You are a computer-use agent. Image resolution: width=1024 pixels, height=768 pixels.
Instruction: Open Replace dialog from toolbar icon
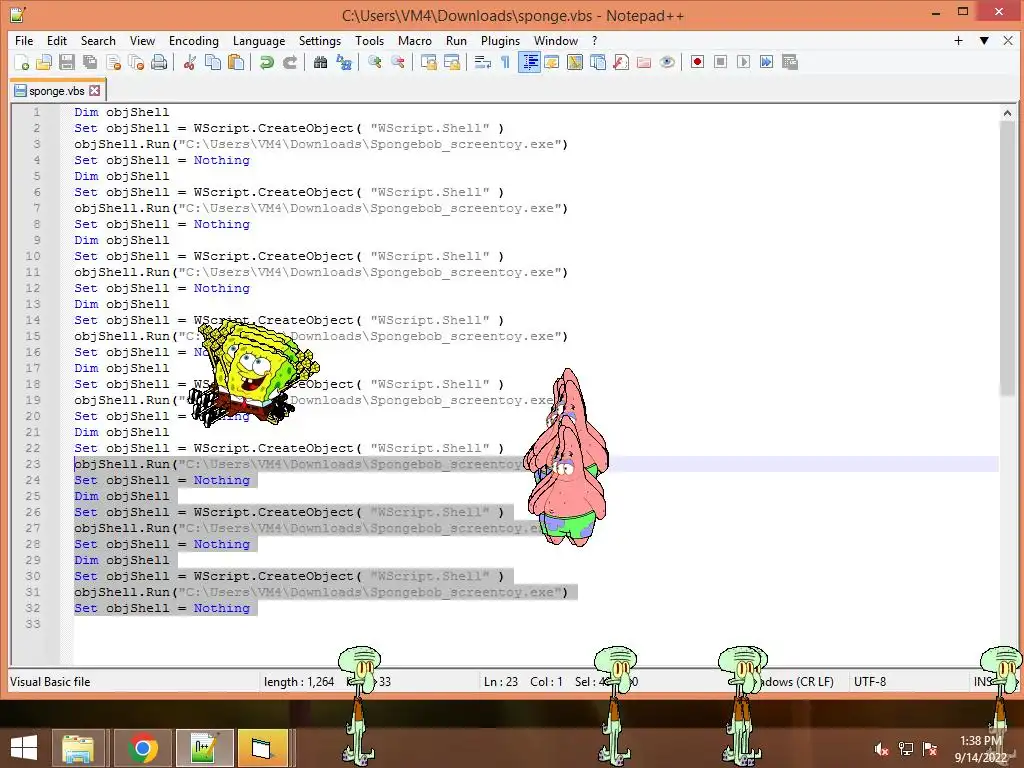pyautogui.click(x=344, y=62)
